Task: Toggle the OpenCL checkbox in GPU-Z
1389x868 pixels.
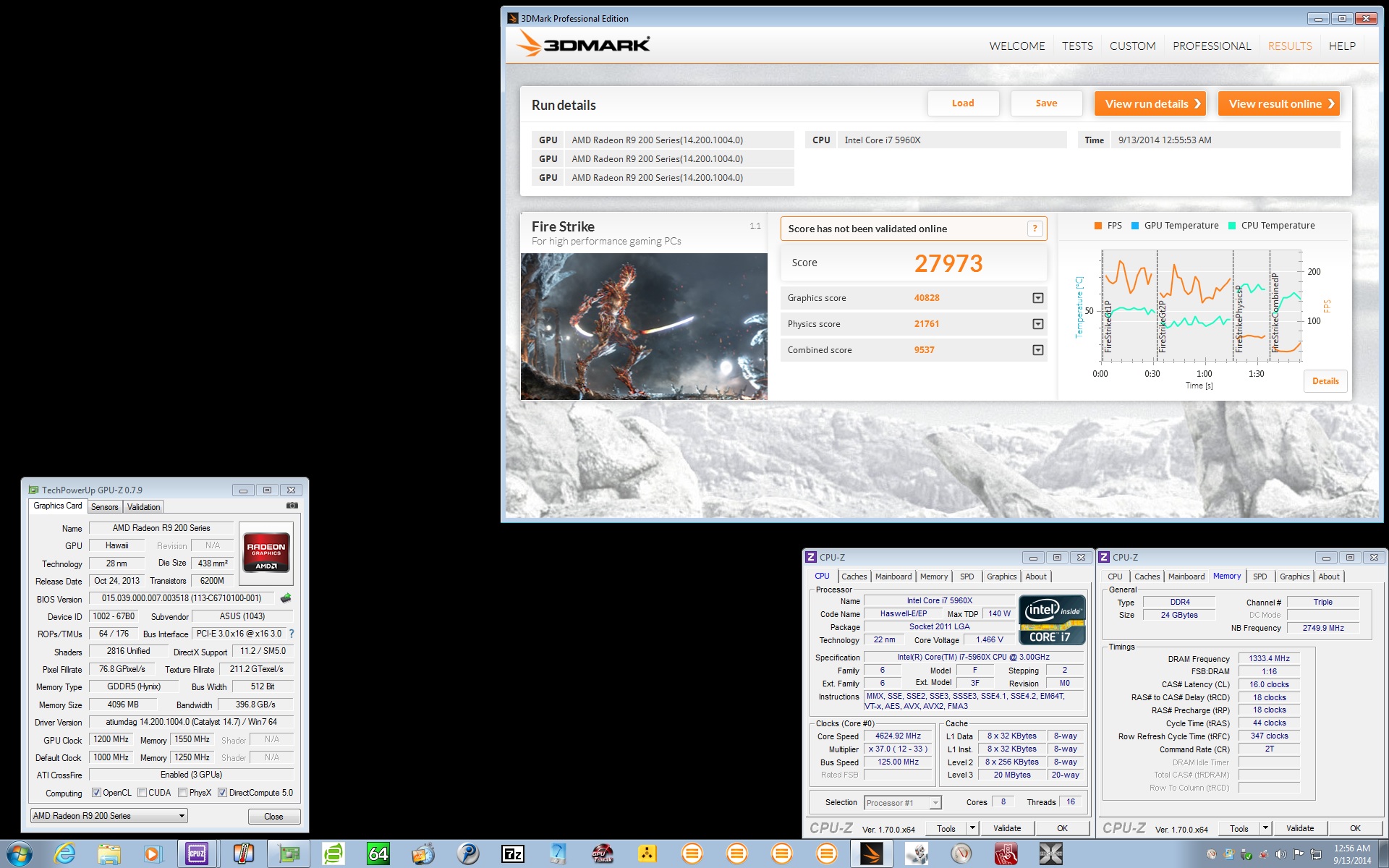Action: pos(96,793)
